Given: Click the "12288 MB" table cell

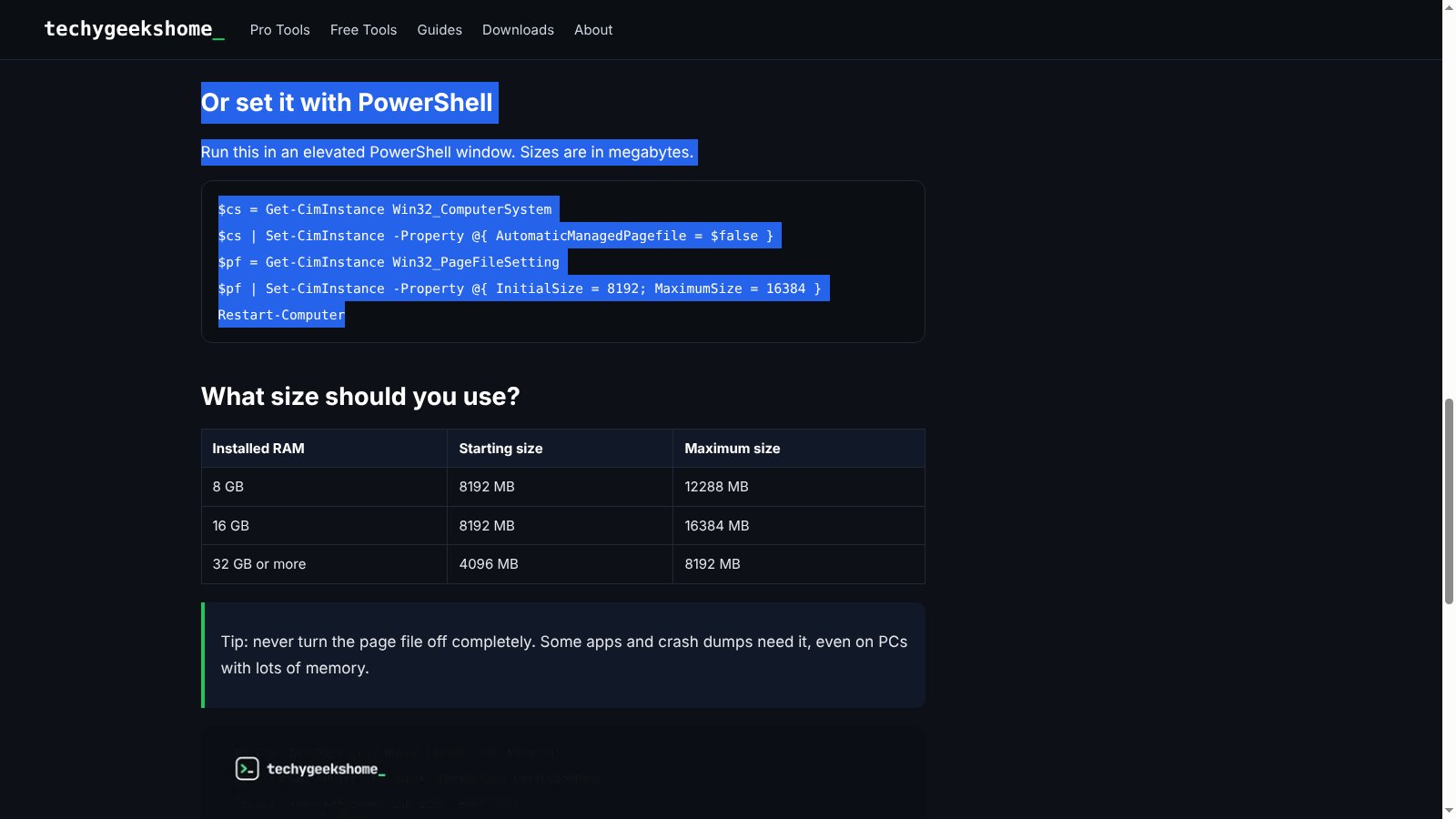Looking at the screenshot, I should coord(798,487).
